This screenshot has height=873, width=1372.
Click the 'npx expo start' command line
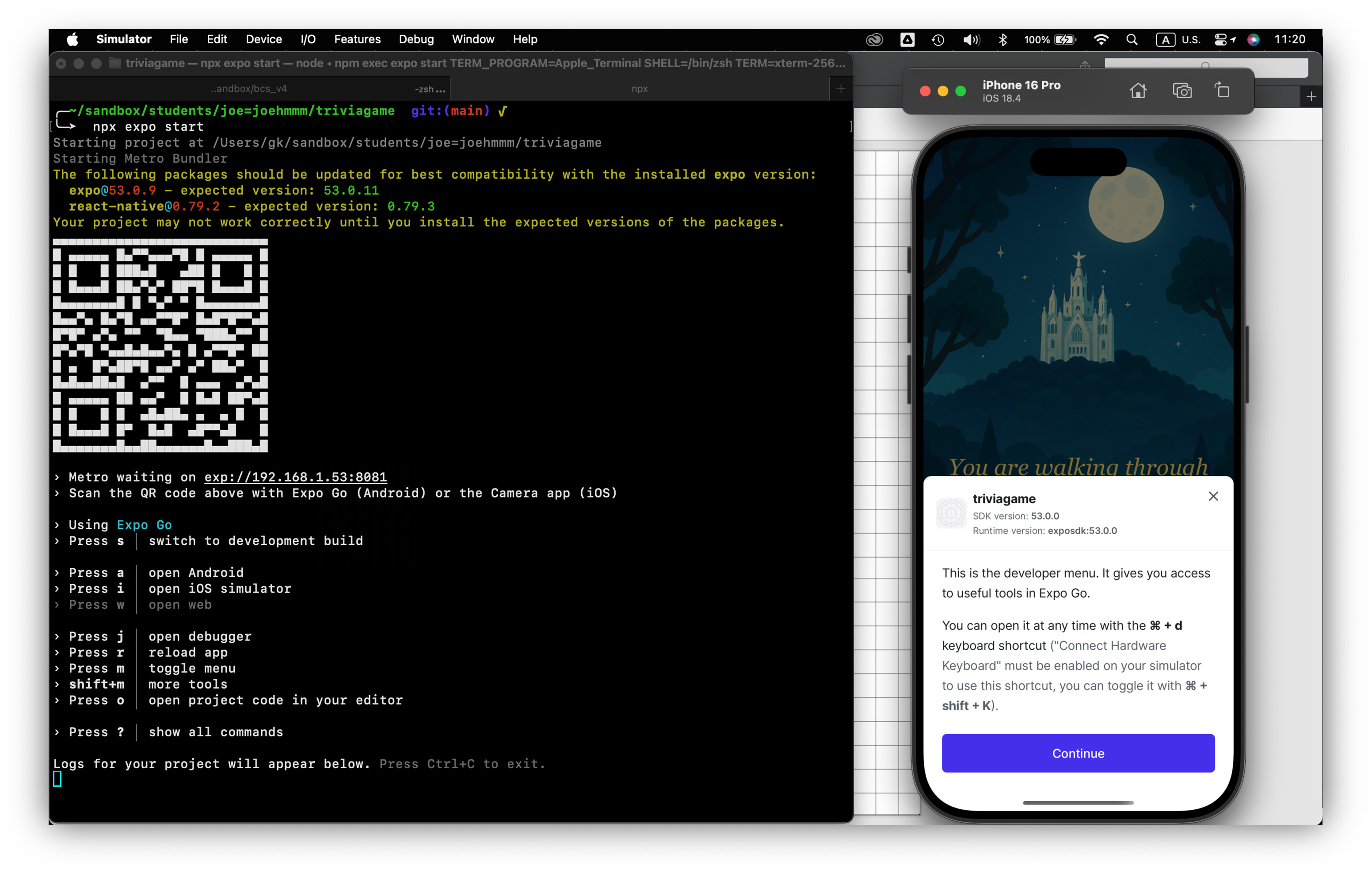pyautogui.click(x=148, y=126)
